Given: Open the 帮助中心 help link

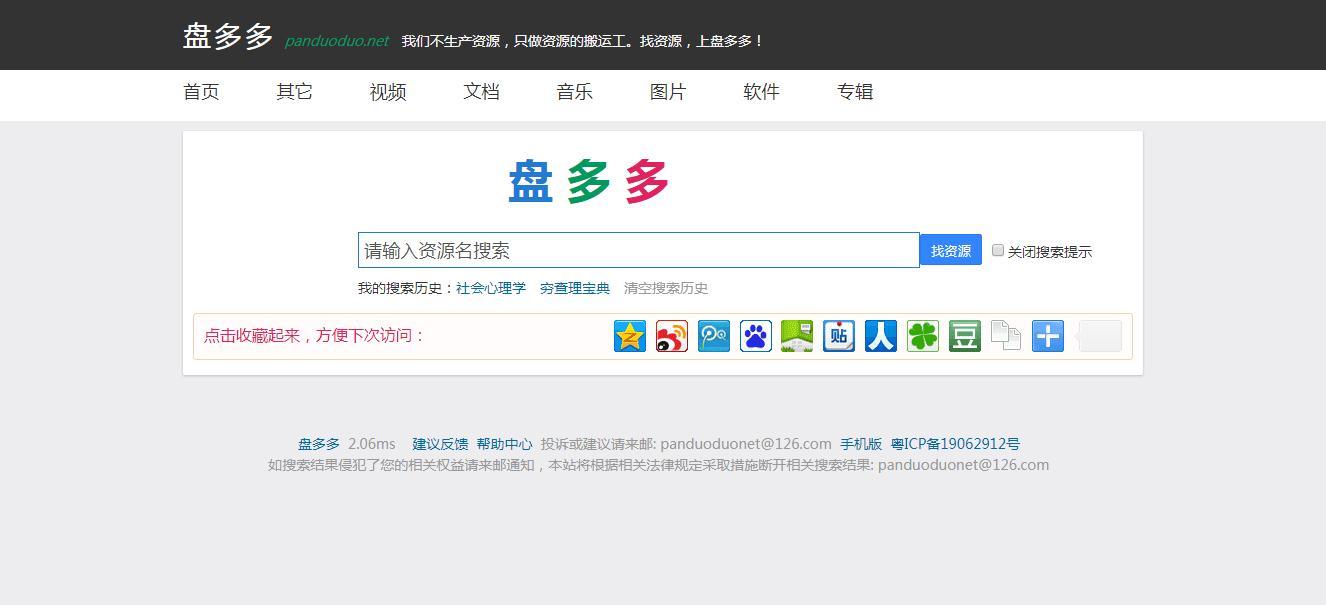Looking at the screenshot, I should click(504, 444).
